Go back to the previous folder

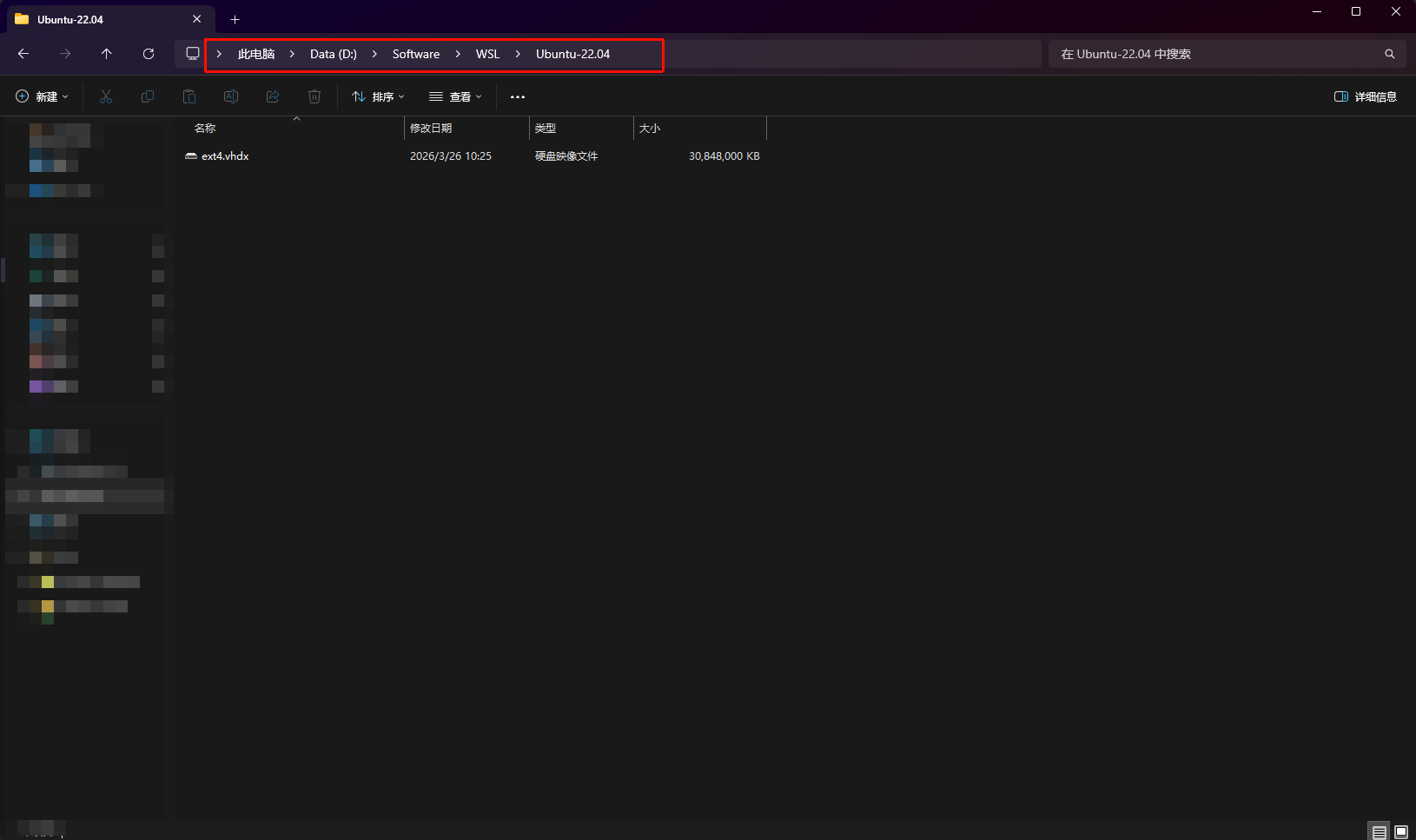click(x=23, y=54)
